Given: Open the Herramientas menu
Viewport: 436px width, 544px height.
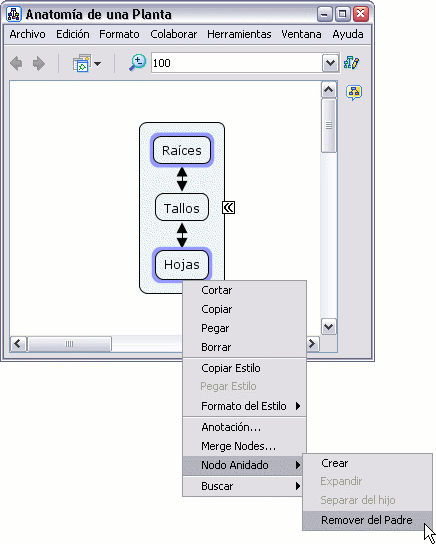Looking at the screenshot, I should coord(239,34).
